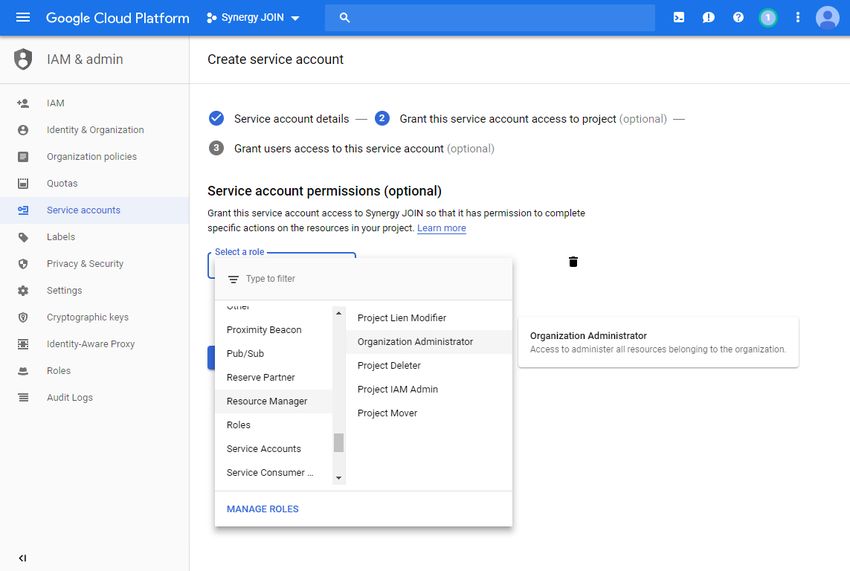Open the Learn more link
The height and width of the screenshot is (571, 850).
[441, 228]
